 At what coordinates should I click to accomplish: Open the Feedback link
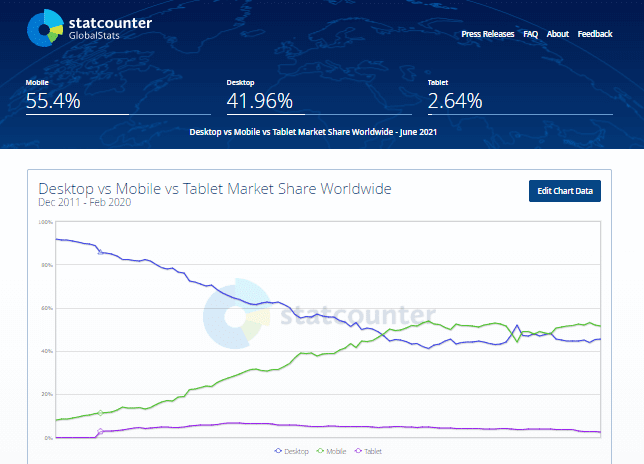tap(595, 34)
